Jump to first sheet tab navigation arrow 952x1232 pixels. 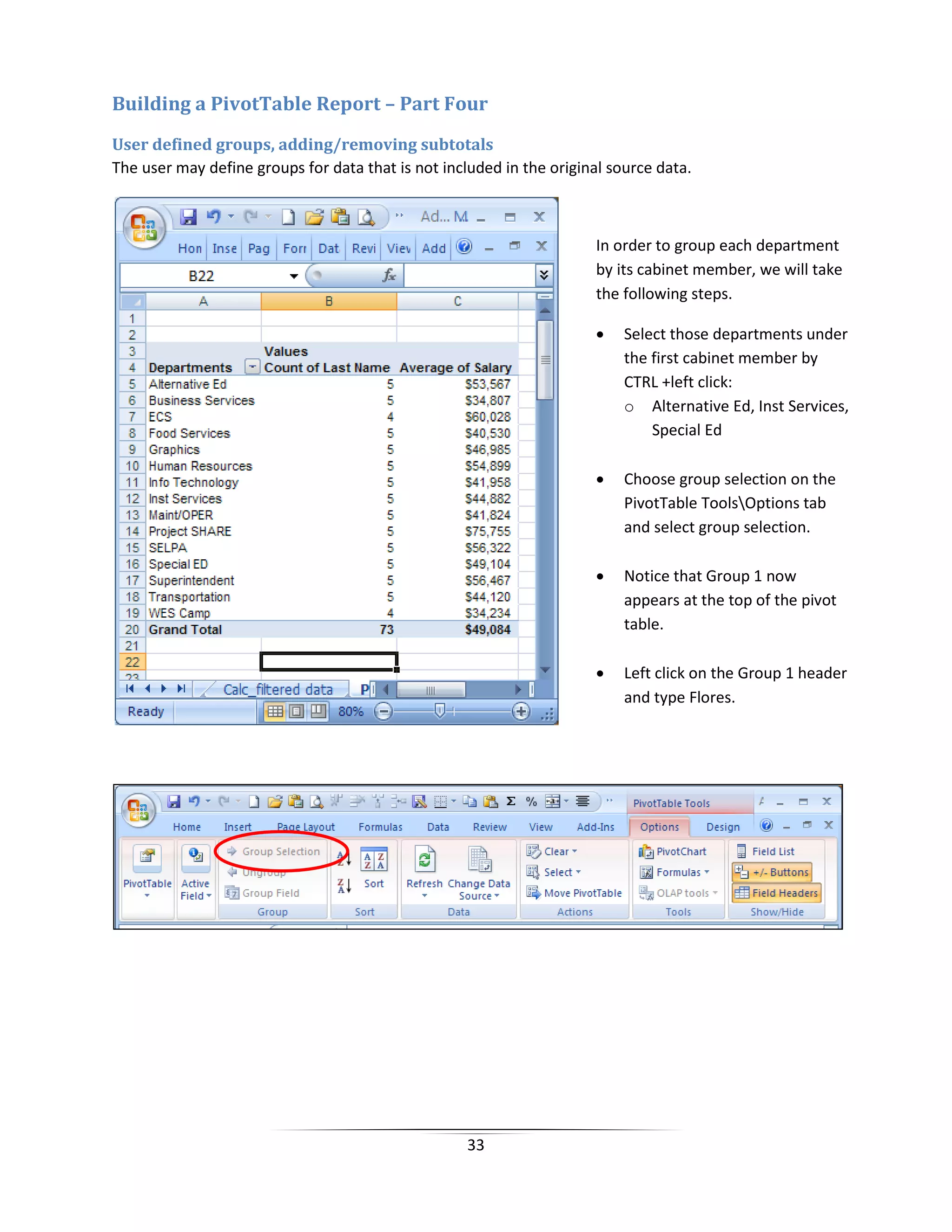(x=130, y=688)
